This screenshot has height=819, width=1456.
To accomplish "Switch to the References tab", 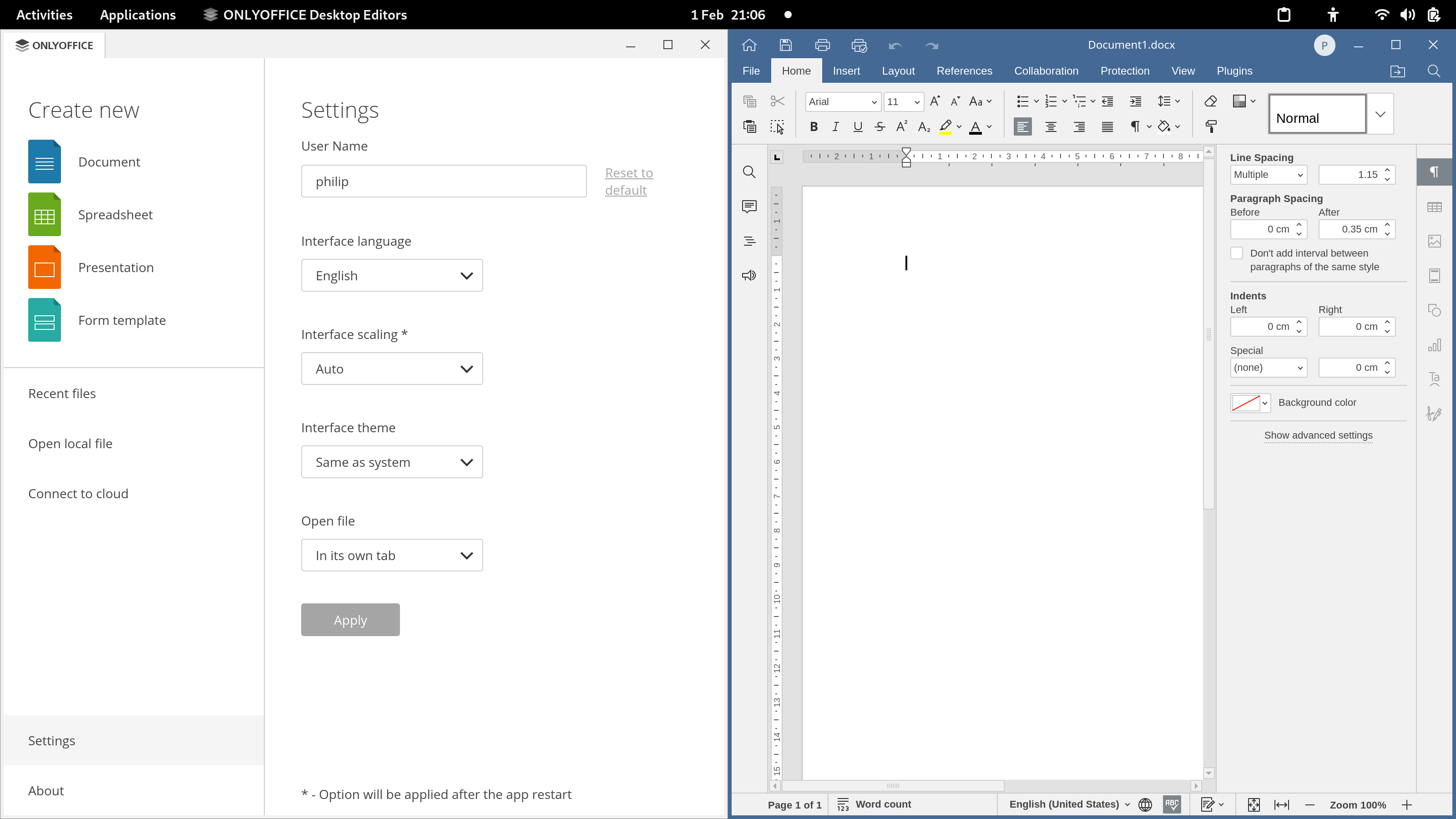I will pos(964,71).
